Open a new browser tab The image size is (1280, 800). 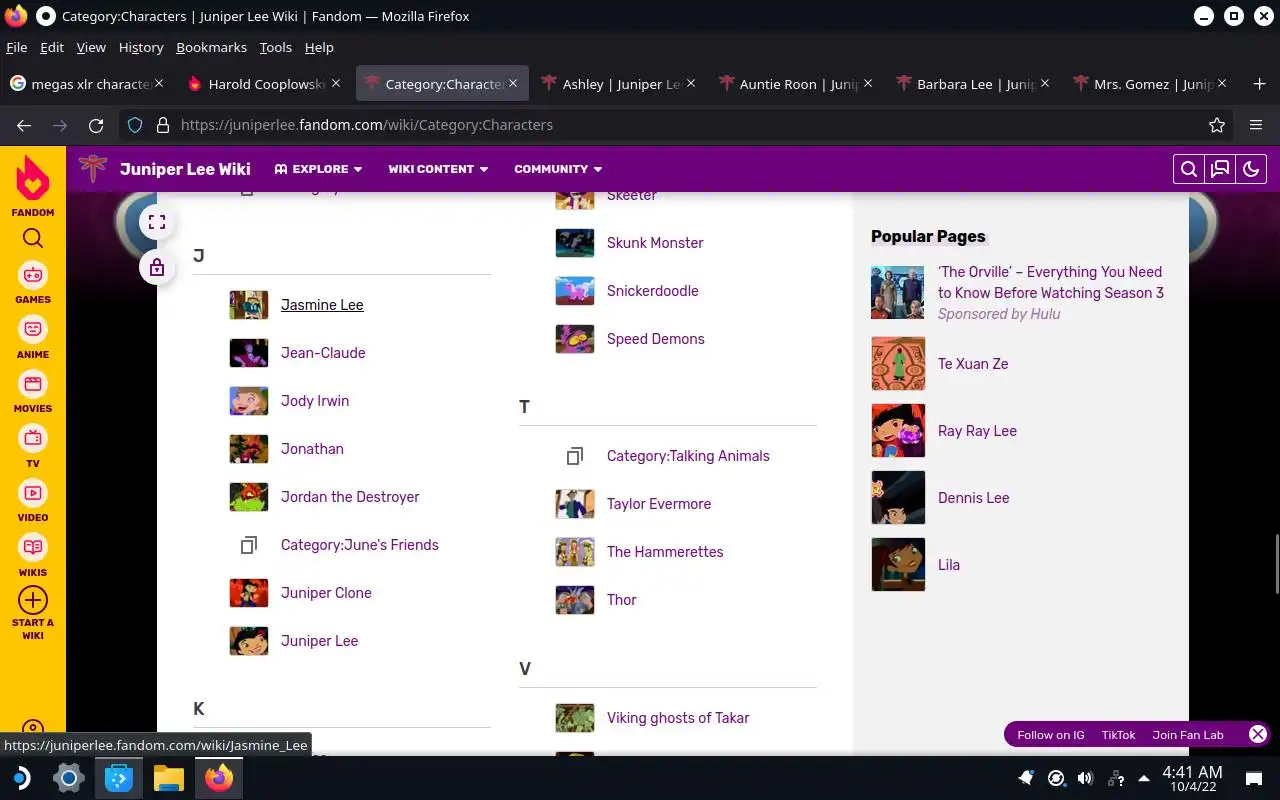pyautogui.click(x=1259, y=84)
